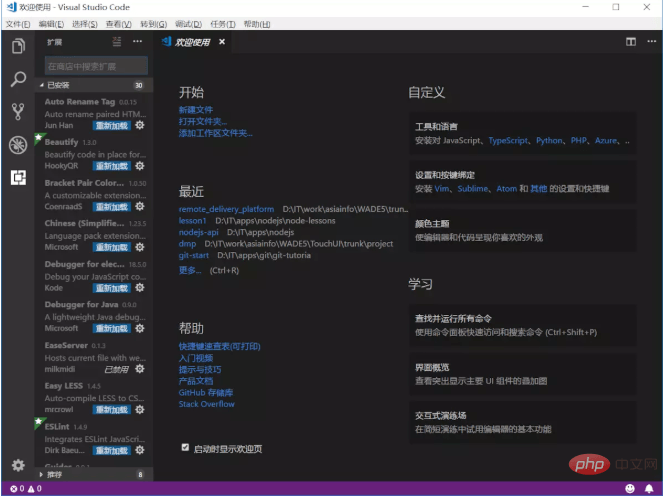Open gear menu for Chinese language pack
This screenshot has height=497, width=668.
click(140, 247)
